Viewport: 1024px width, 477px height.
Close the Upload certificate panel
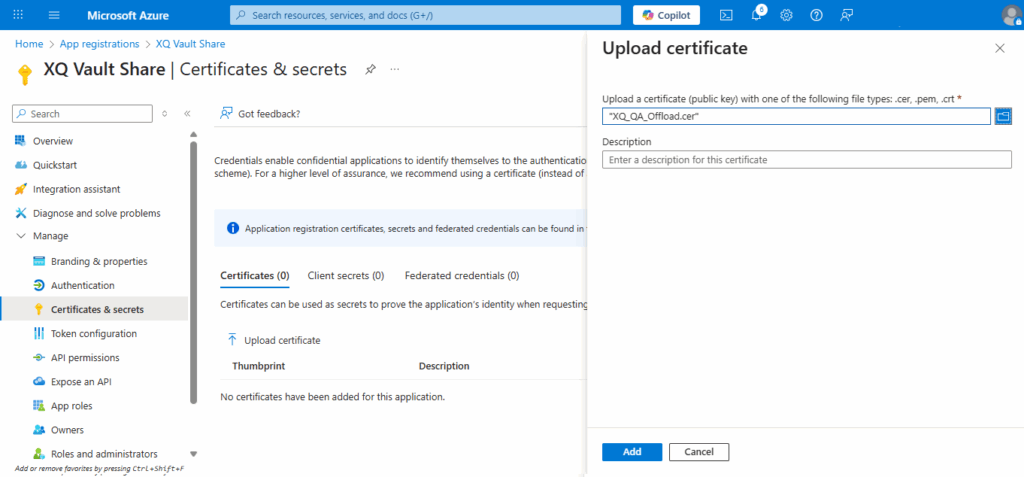point(999,48)
